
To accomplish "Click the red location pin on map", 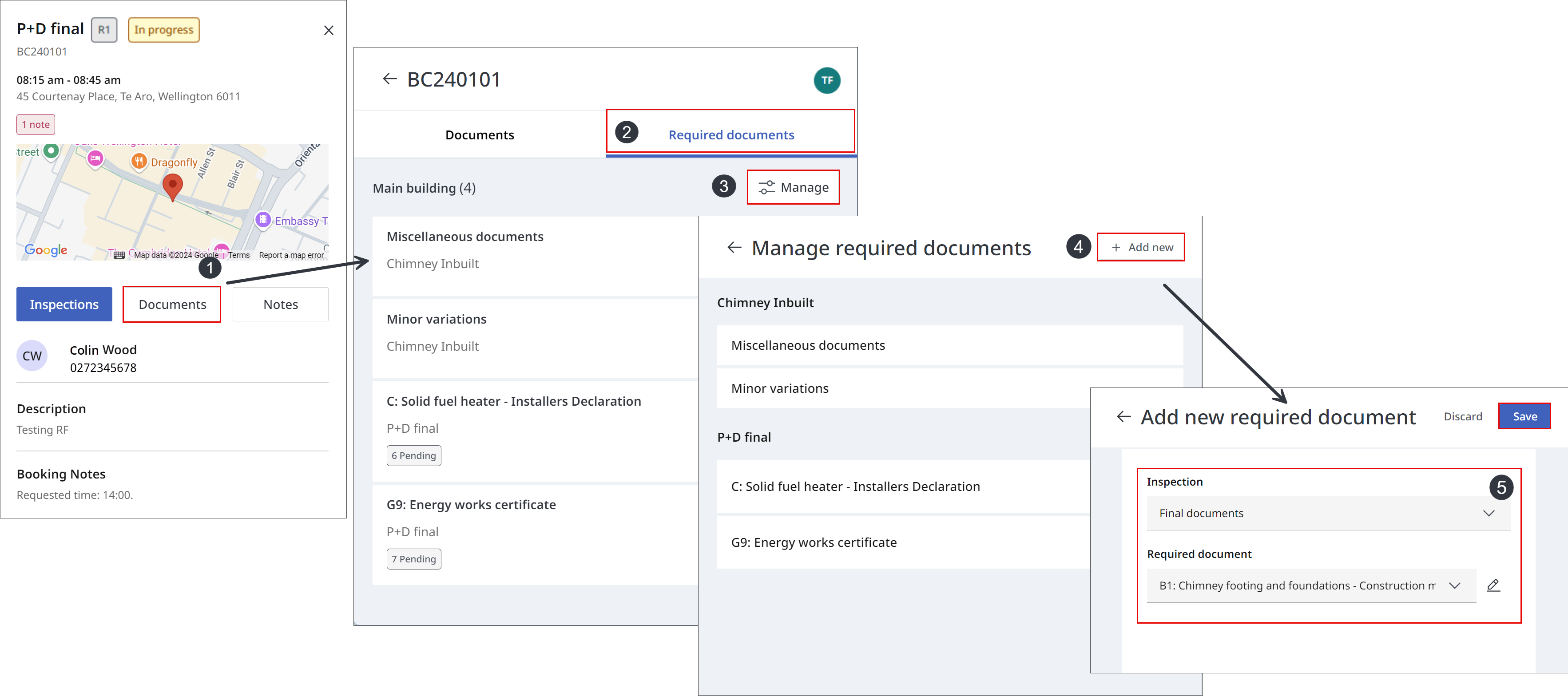I will click(173, 187).
